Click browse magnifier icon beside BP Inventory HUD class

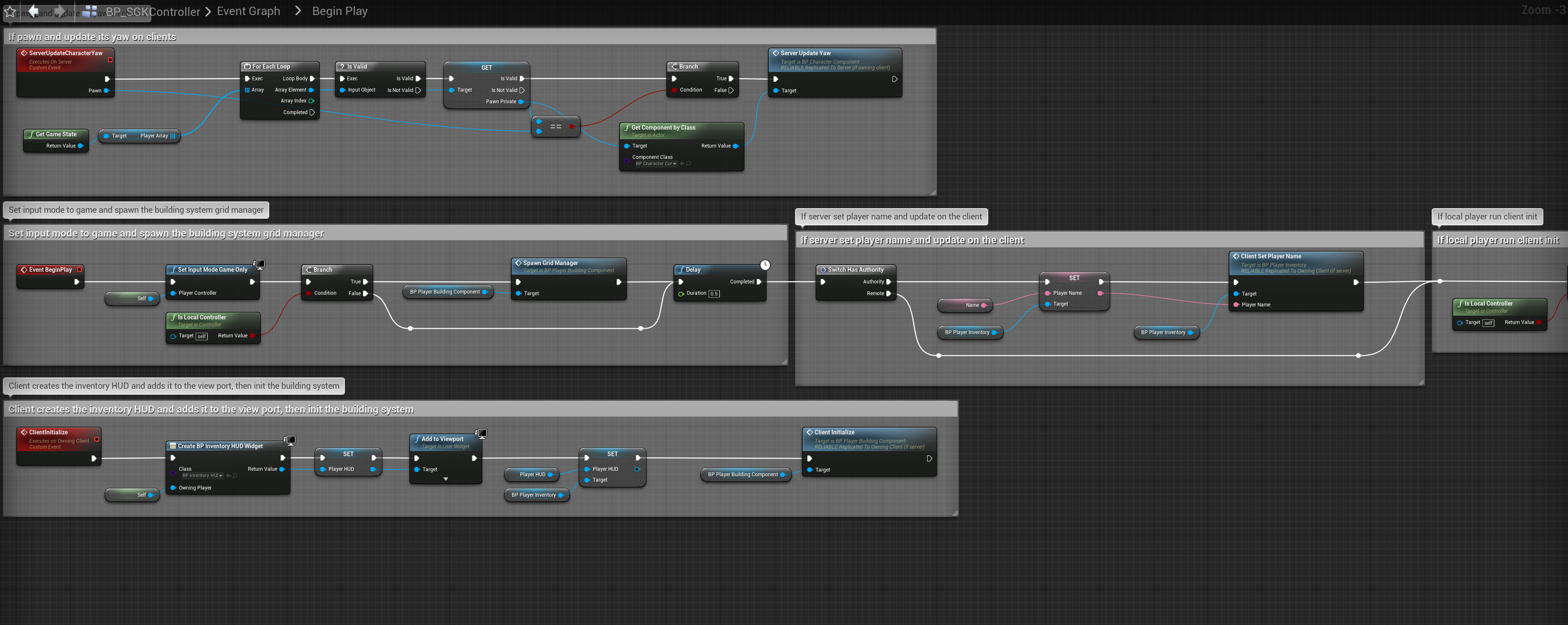[235, 475]
